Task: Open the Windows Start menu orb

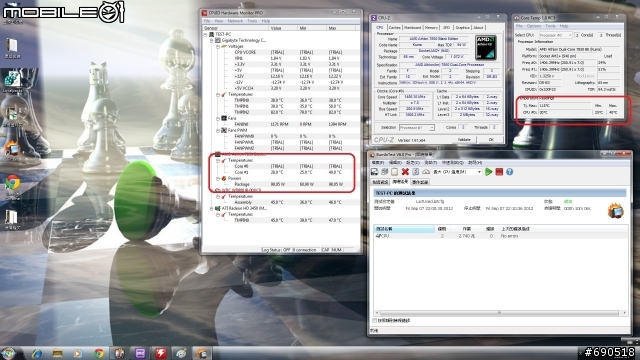Action: [8, 353]
